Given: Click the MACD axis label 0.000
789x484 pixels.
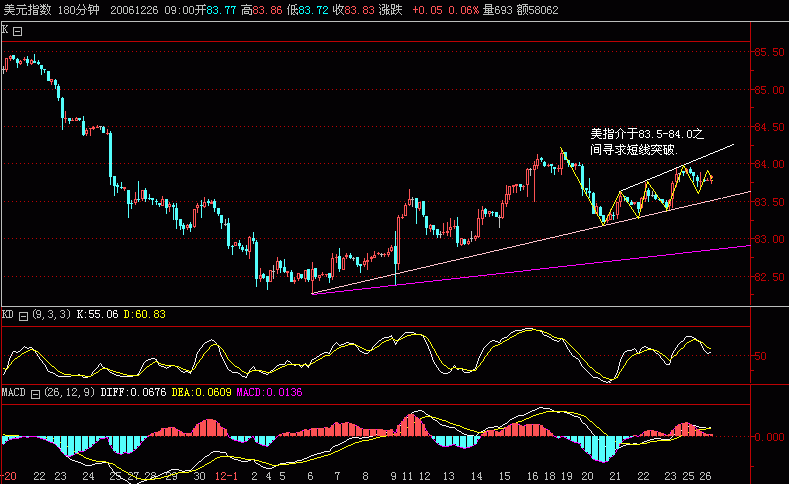Looking at the screenshot, I should tap(769, 437).
